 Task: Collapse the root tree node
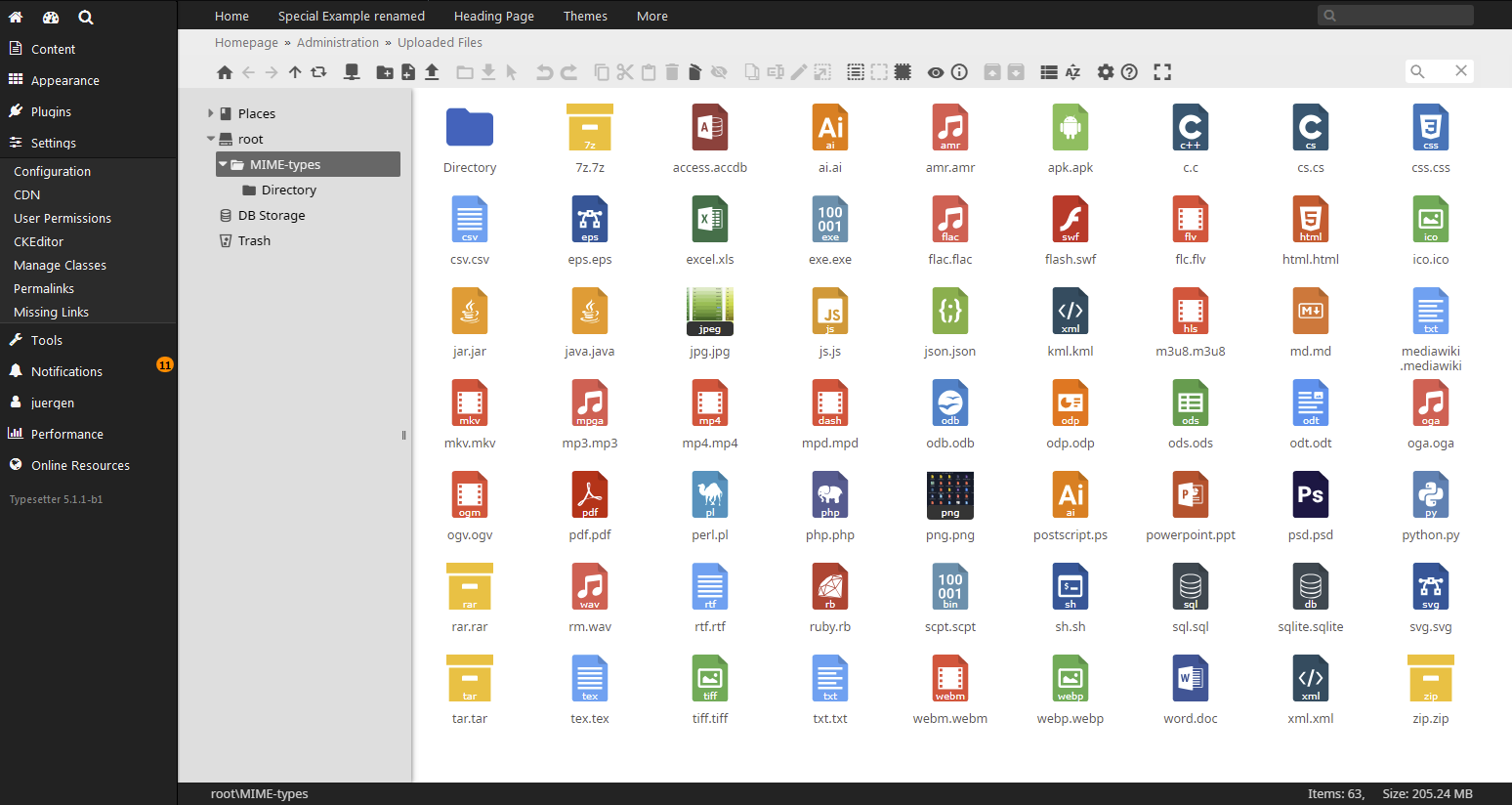coord(211,139)
